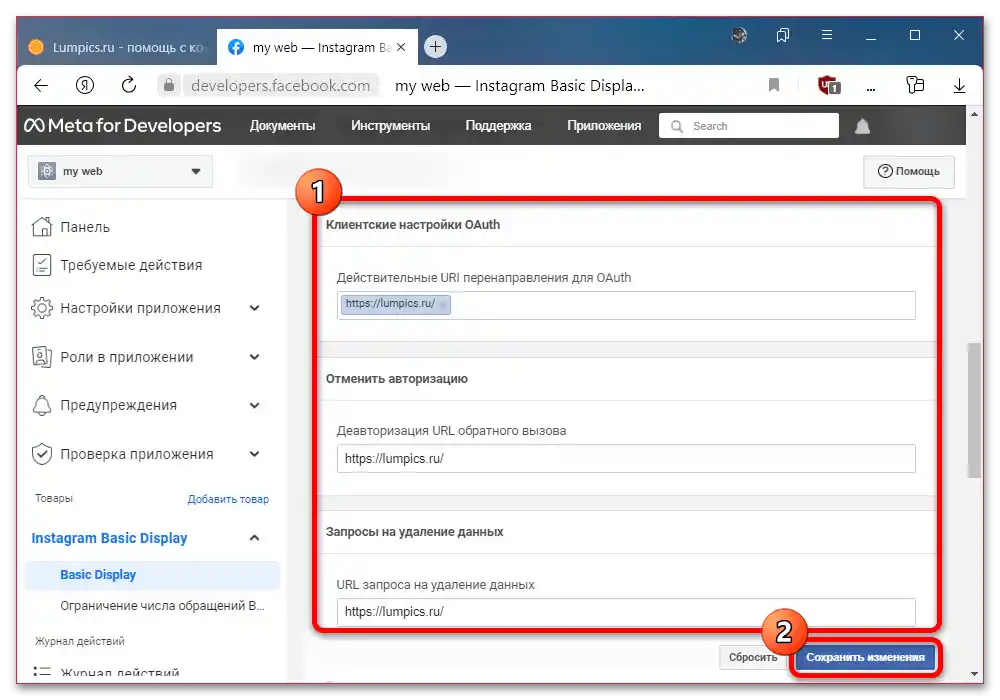
Task: Click the scrollbar up arrow
Action: click(x=974, y=114)
